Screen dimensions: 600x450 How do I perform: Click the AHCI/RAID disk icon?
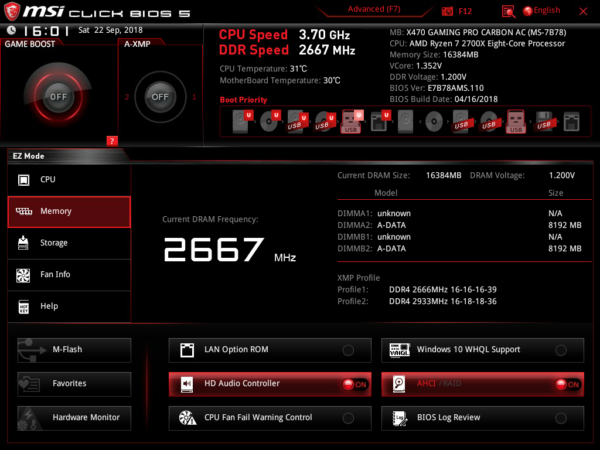399,384
